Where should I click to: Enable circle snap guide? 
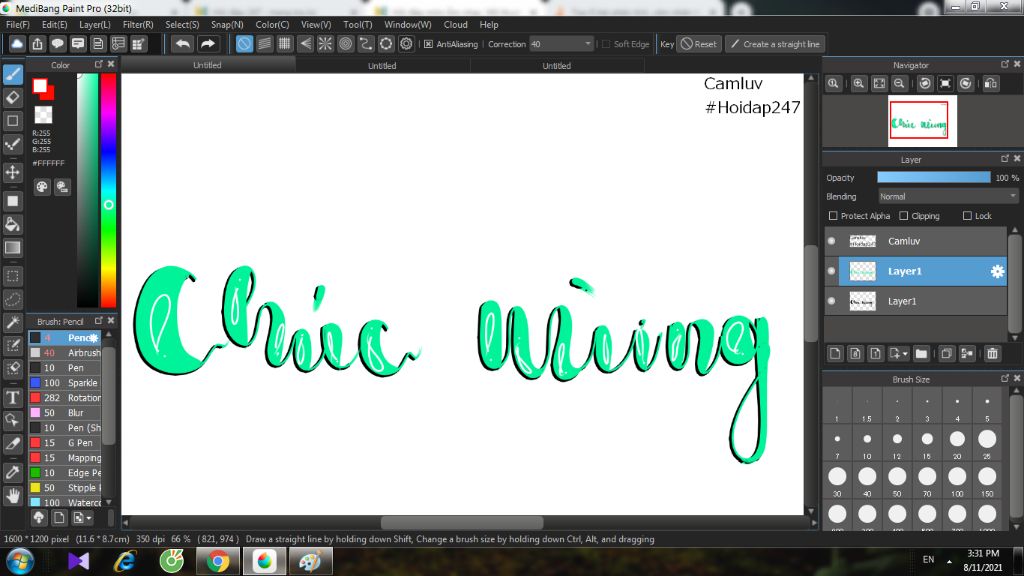click(x=345, y=44)
